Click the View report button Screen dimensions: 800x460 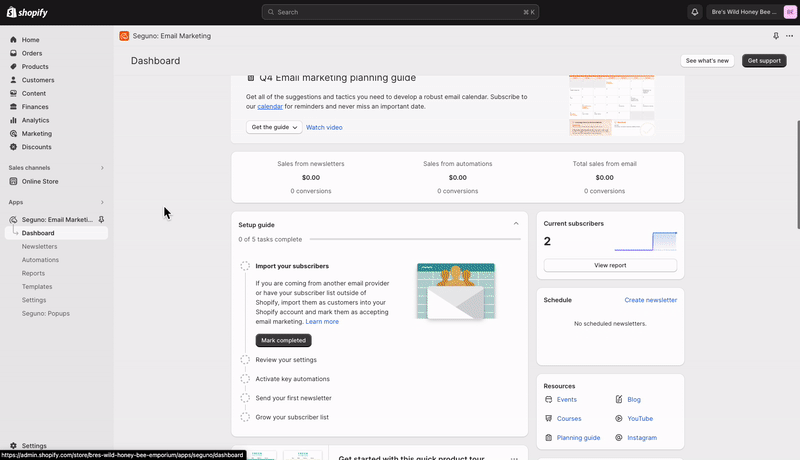(x=610, y=265)
